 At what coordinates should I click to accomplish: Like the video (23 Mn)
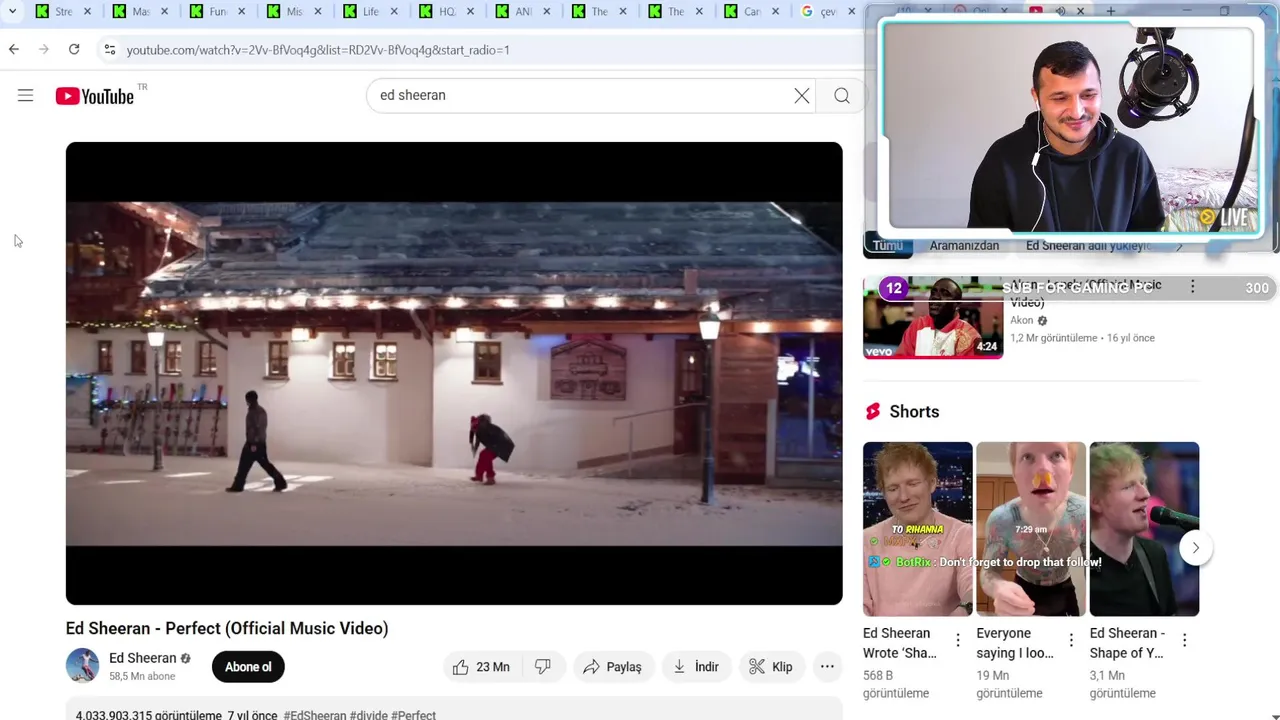point(481,667)
